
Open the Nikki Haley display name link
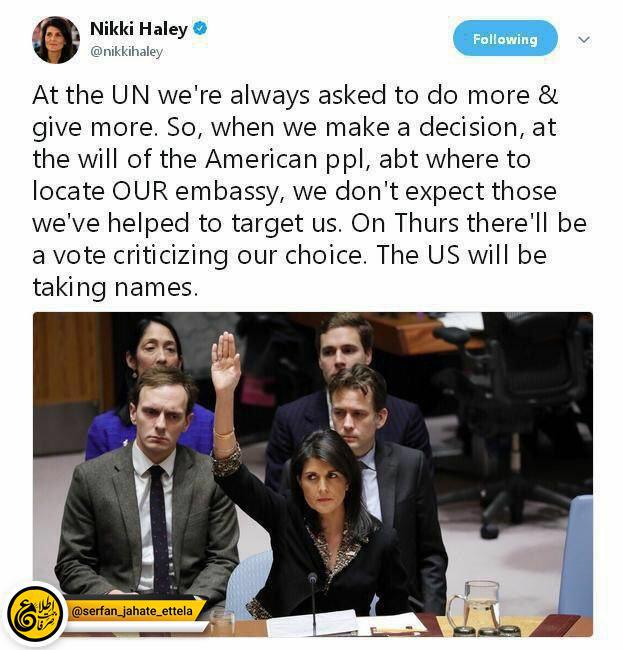click(139, 29)
